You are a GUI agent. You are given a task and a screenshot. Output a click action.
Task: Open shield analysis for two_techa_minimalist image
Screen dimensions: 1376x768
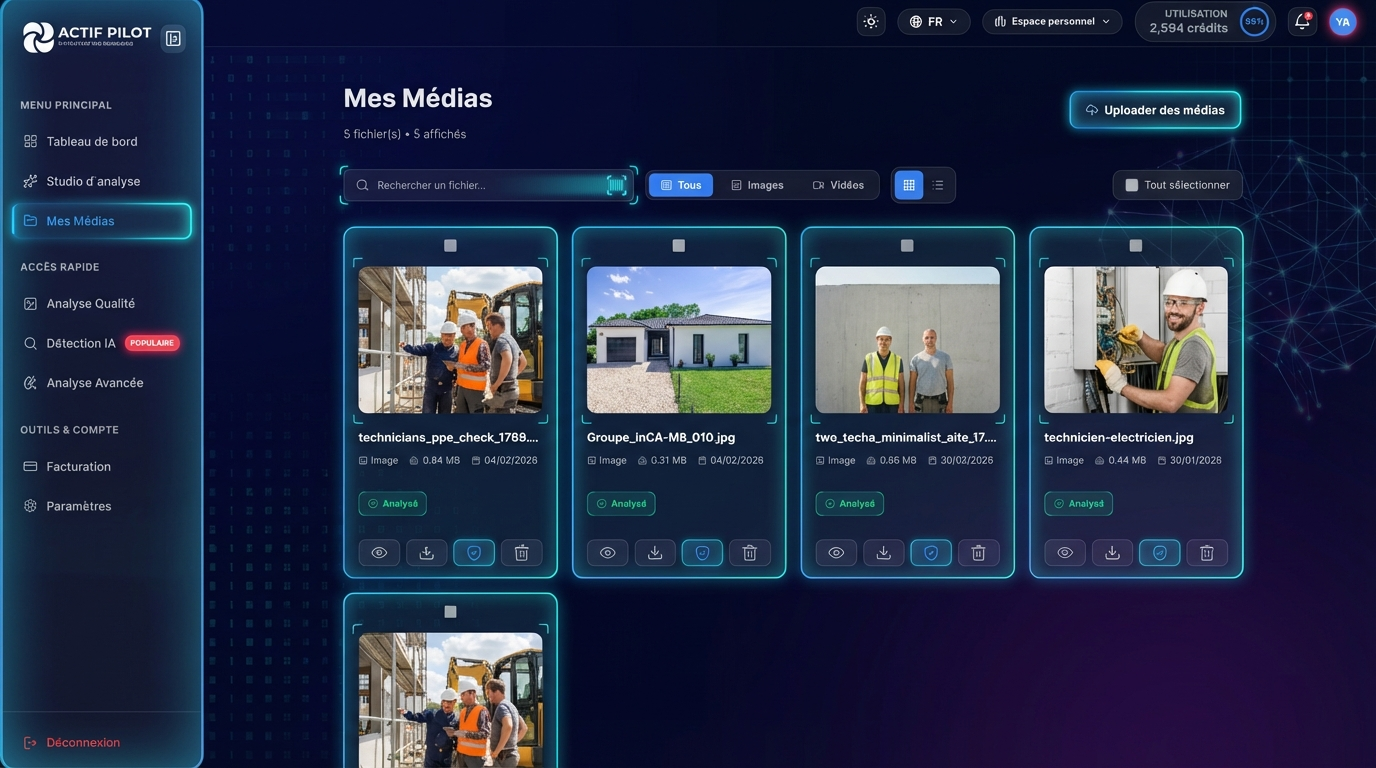click(931, 553)
